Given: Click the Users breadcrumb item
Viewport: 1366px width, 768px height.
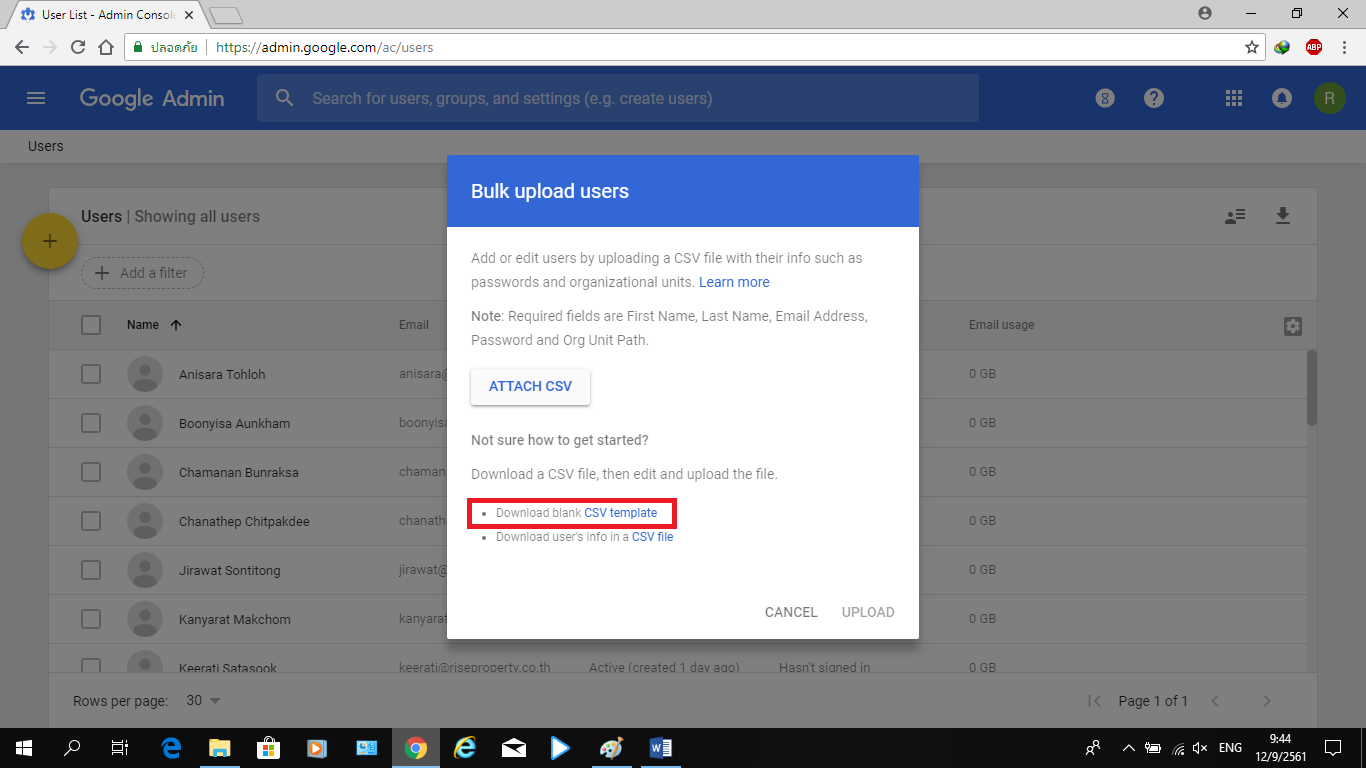Looking at the screenshot, I should 46,146.
